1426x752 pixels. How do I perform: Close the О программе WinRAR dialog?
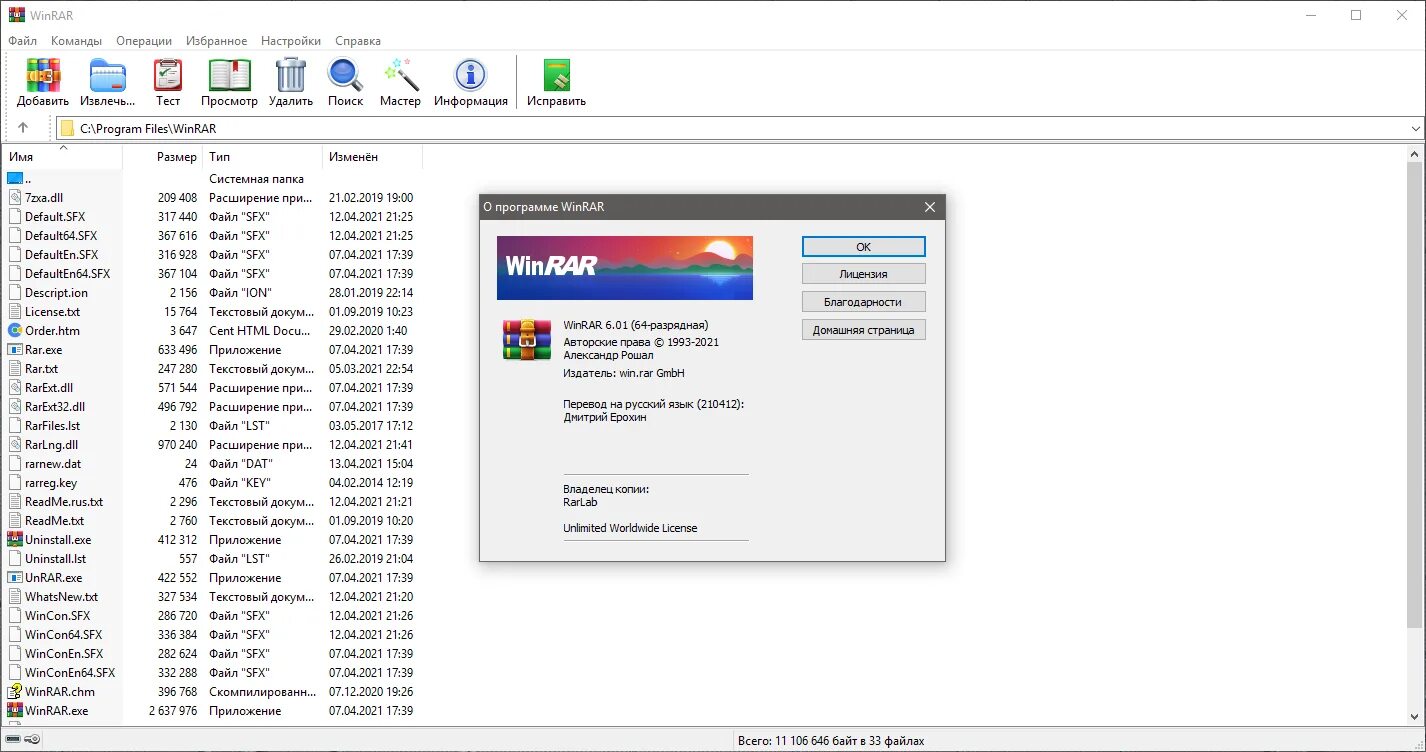click(x=930, y=207)
